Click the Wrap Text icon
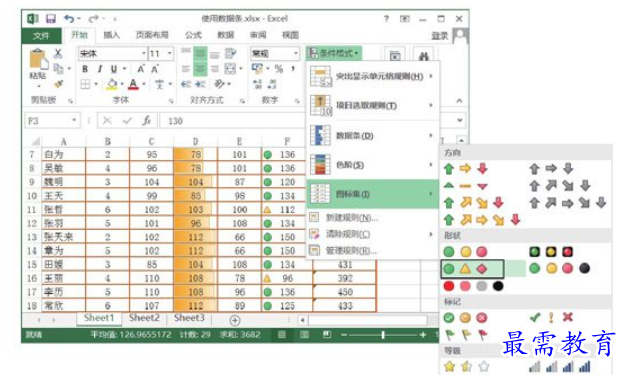This screenshot has width=624, height=375. 230,53
